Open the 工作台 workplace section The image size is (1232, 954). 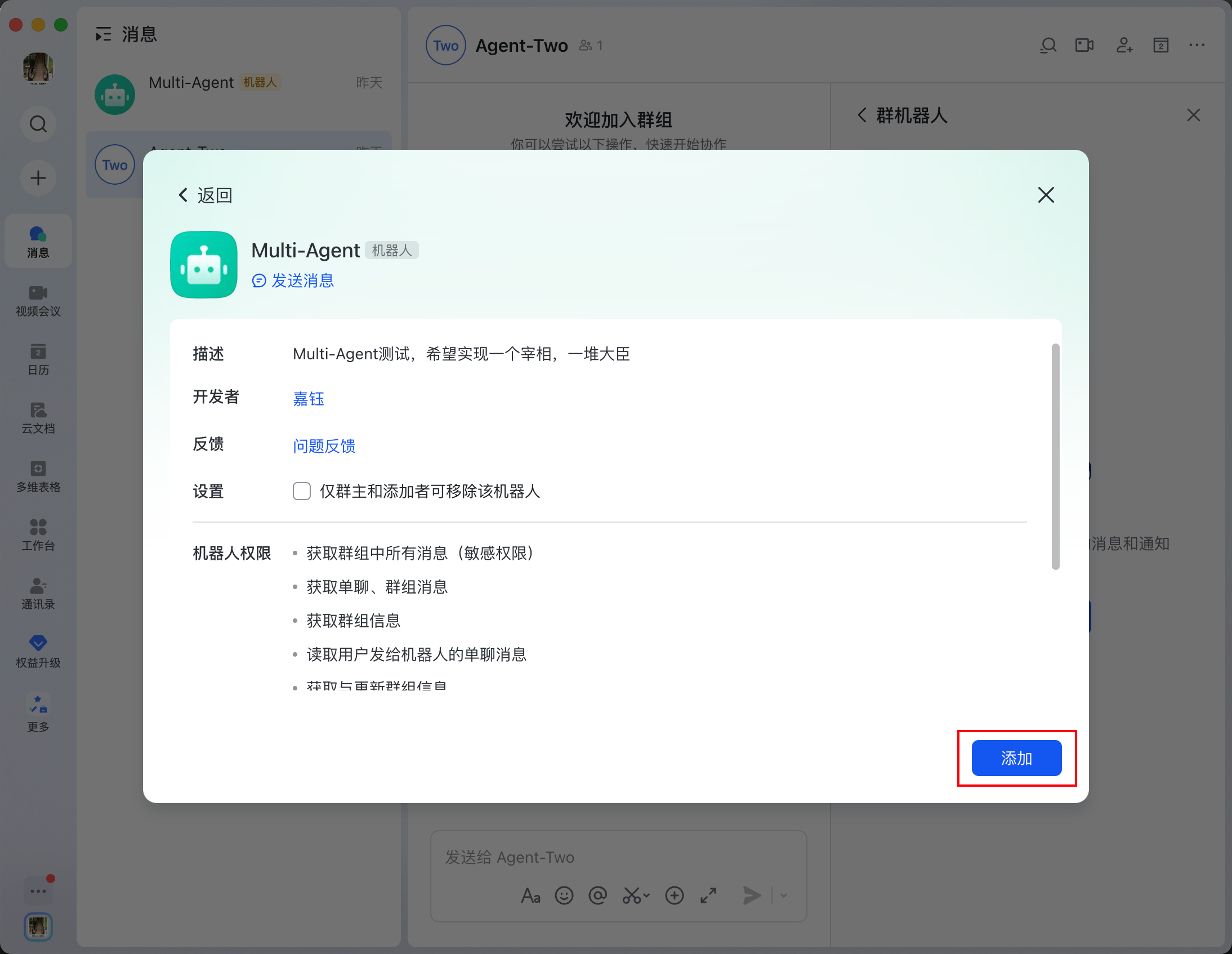[38, 534]
